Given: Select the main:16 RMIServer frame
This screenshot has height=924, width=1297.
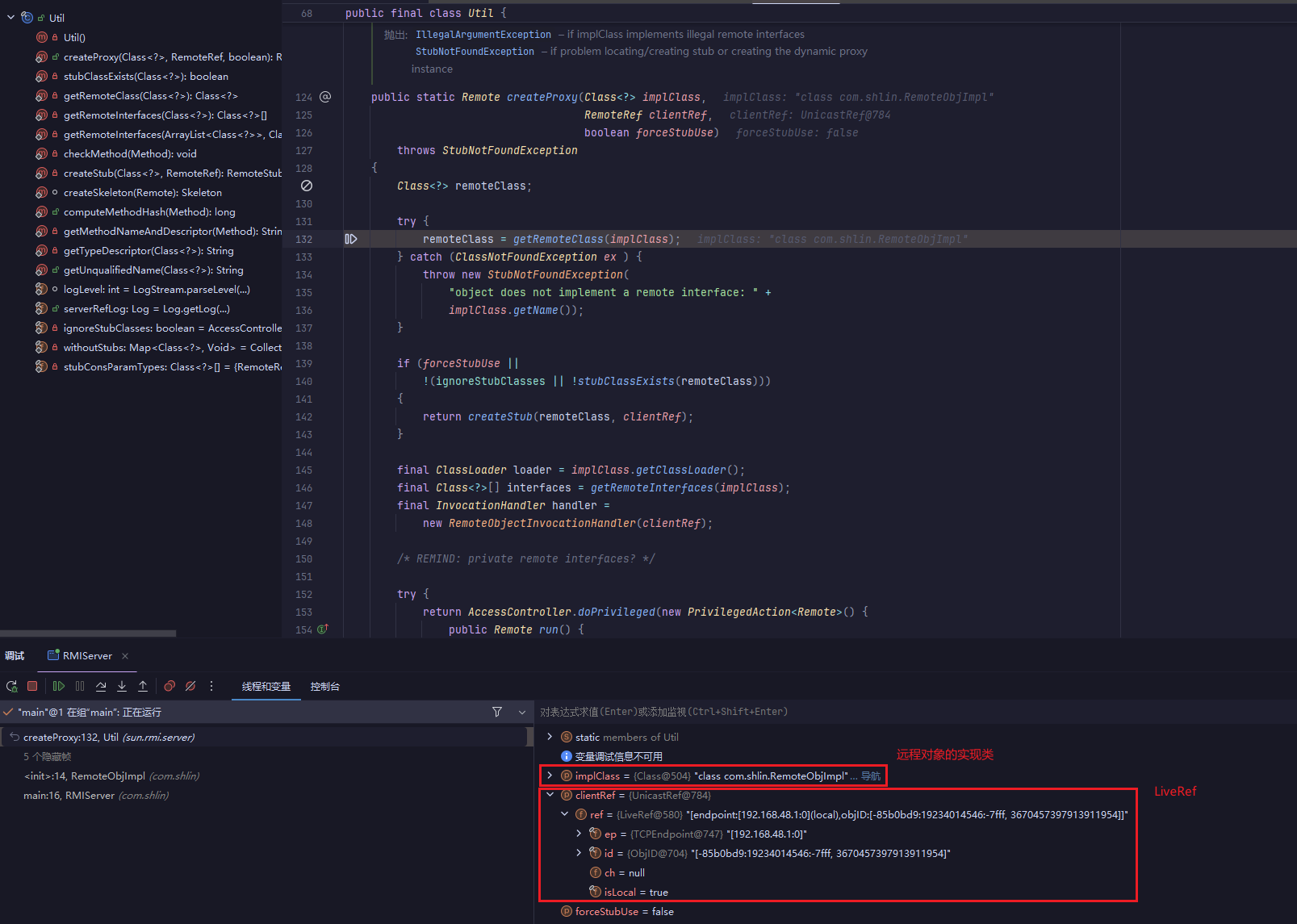Looking at the screenshot, I should point(96,796).
